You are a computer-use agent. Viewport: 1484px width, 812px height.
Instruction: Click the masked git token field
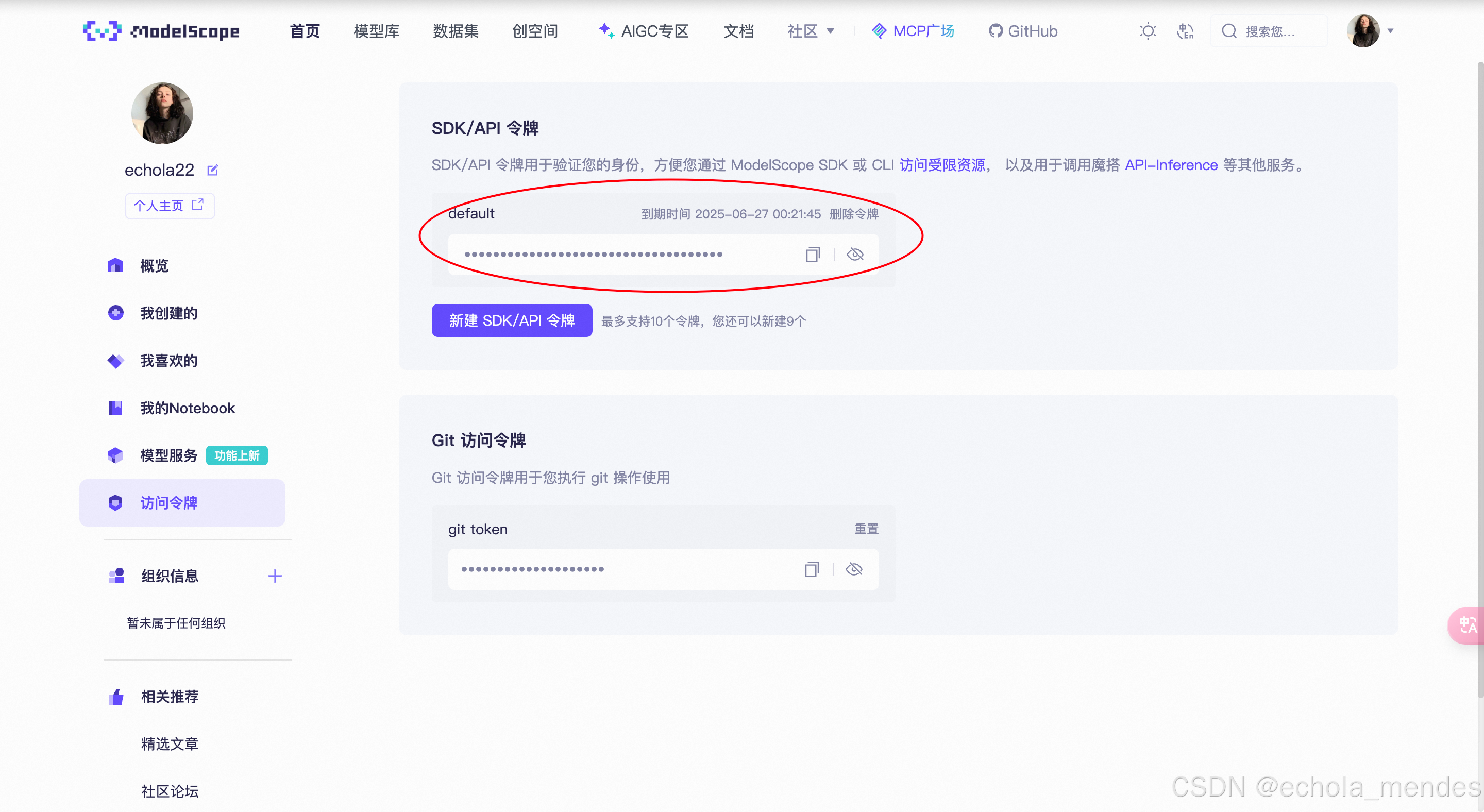[664, 569]
